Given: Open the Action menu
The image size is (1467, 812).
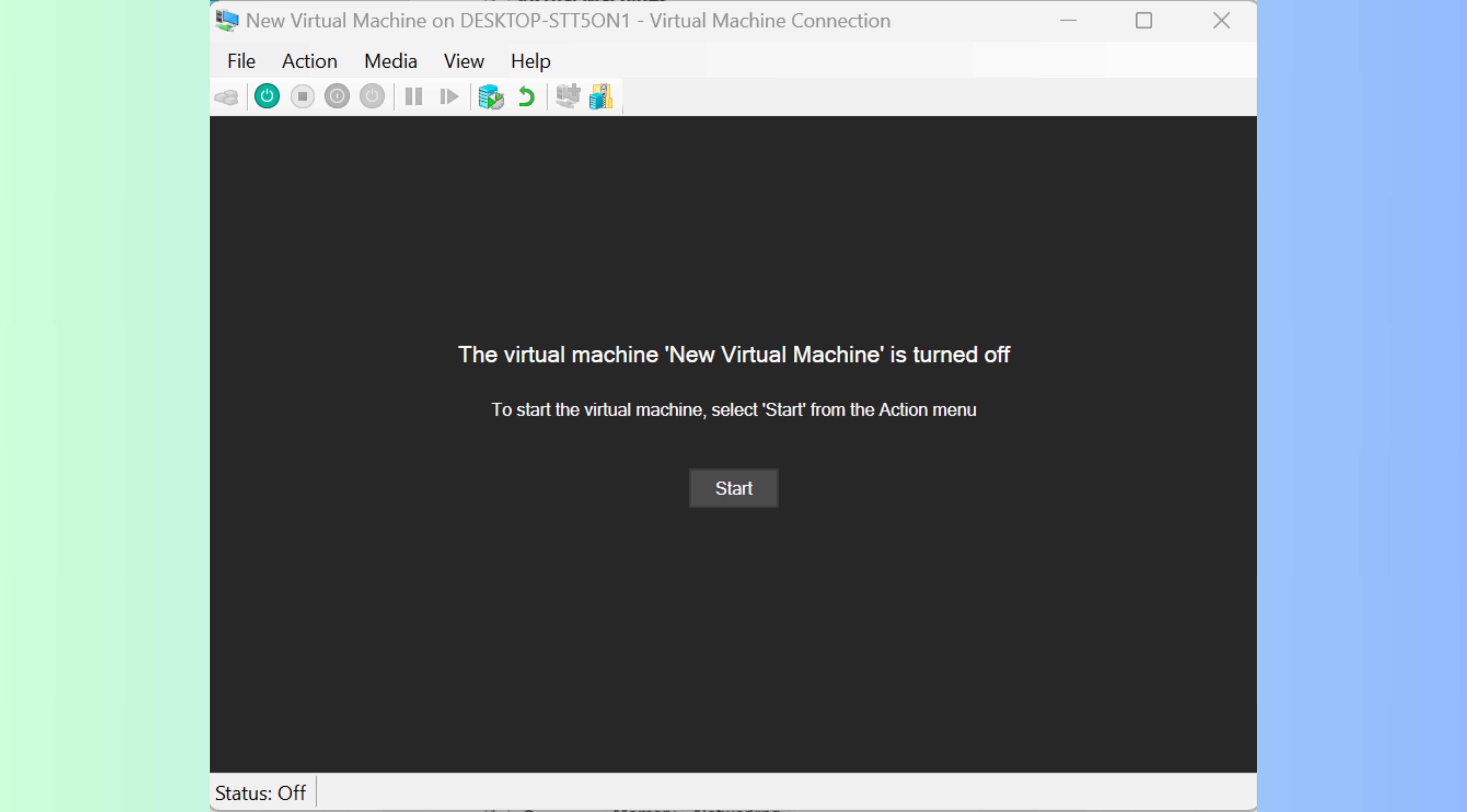Looking at the screenshot, I should click(310, 61).
